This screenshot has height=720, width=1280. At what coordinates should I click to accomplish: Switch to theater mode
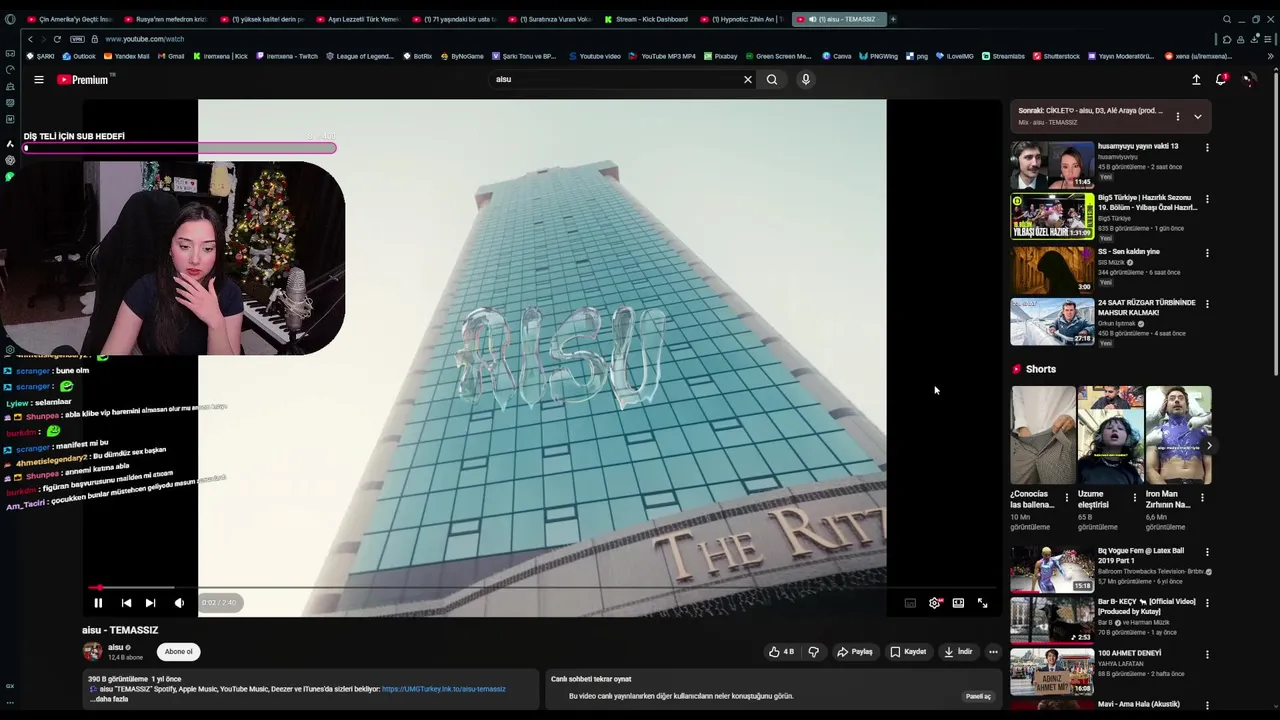958,603
